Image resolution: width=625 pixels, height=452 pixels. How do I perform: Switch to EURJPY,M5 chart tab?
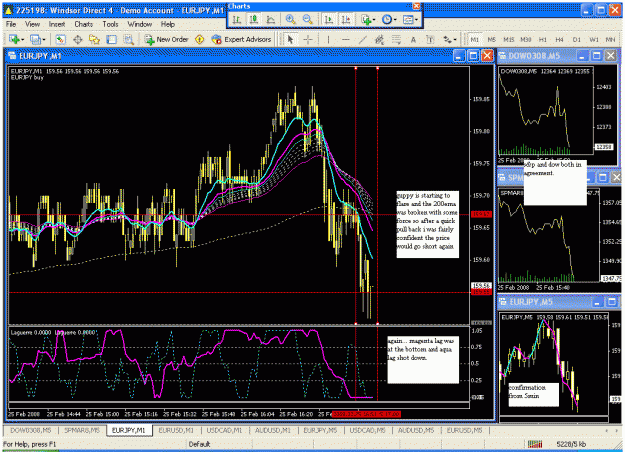320,430
